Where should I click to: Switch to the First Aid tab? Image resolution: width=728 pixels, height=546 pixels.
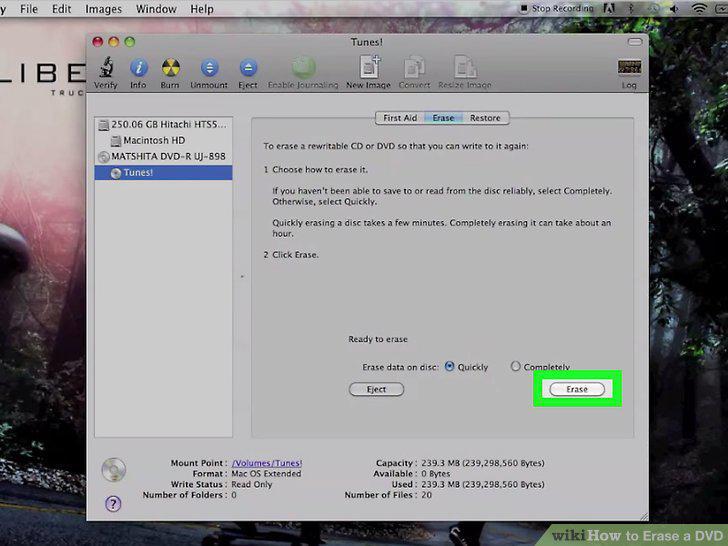click(400, 118)
